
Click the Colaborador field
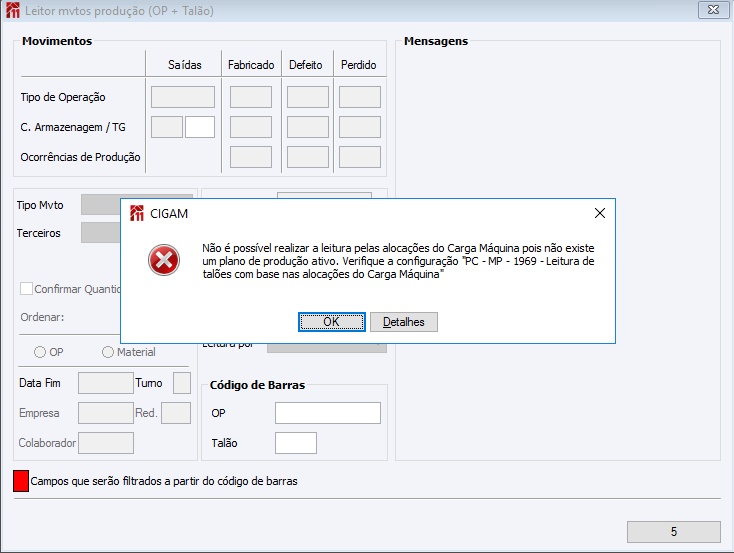coord(106,443)
